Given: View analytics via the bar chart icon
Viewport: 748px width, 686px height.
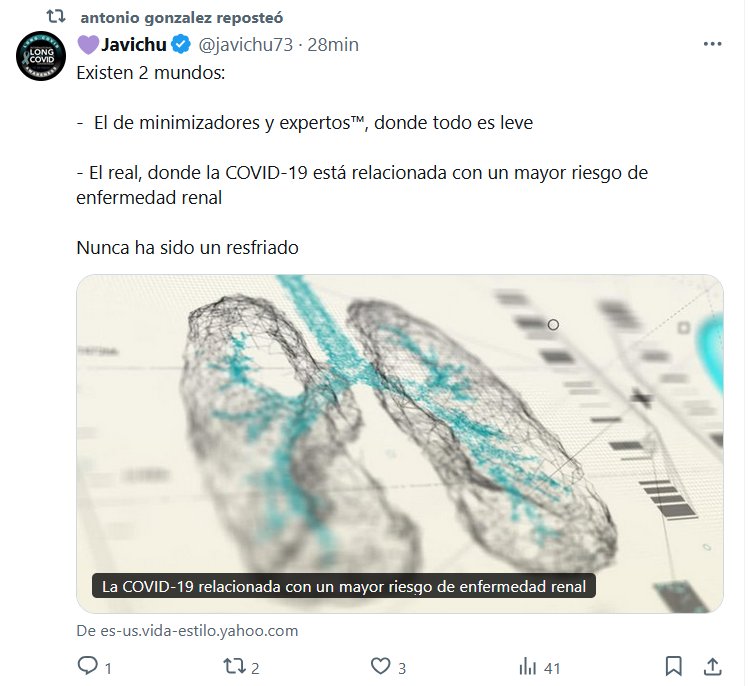Looking at the screenshot, I should pos(527,666).
